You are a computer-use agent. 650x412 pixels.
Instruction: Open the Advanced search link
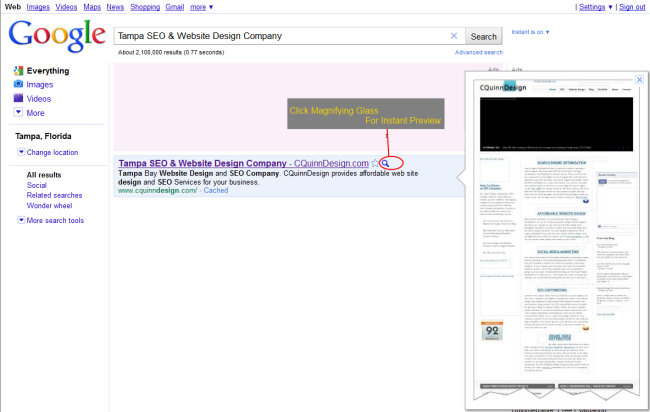tap(478, 52)
